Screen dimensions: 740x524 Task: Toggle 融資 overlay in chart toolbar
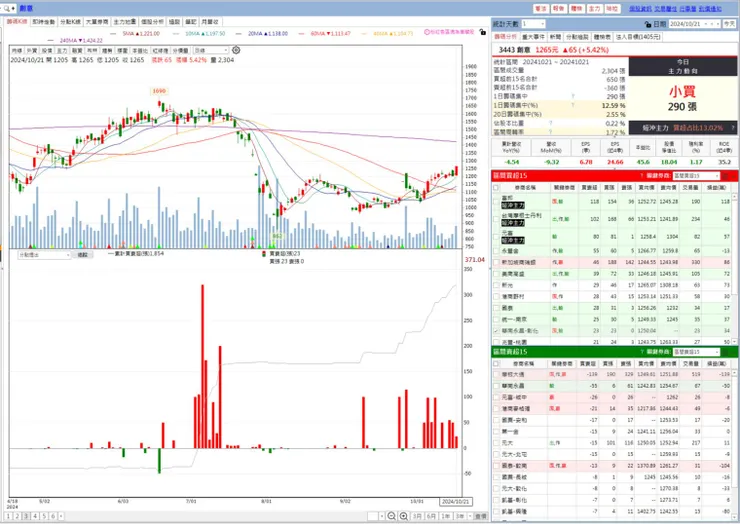(x=77, y=50)
